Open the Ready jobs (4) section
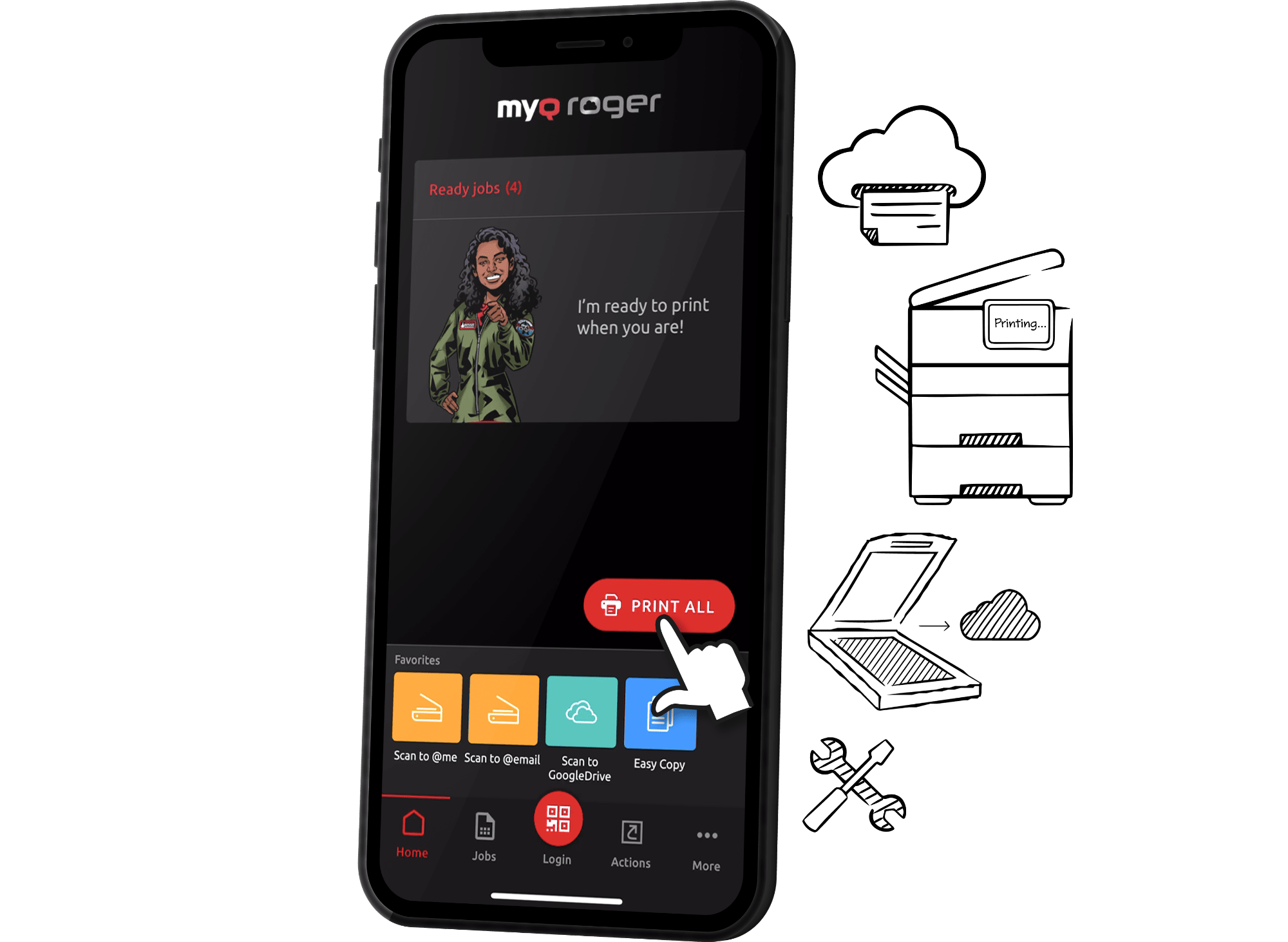1288x942 pixels. (x=477, y=188)
